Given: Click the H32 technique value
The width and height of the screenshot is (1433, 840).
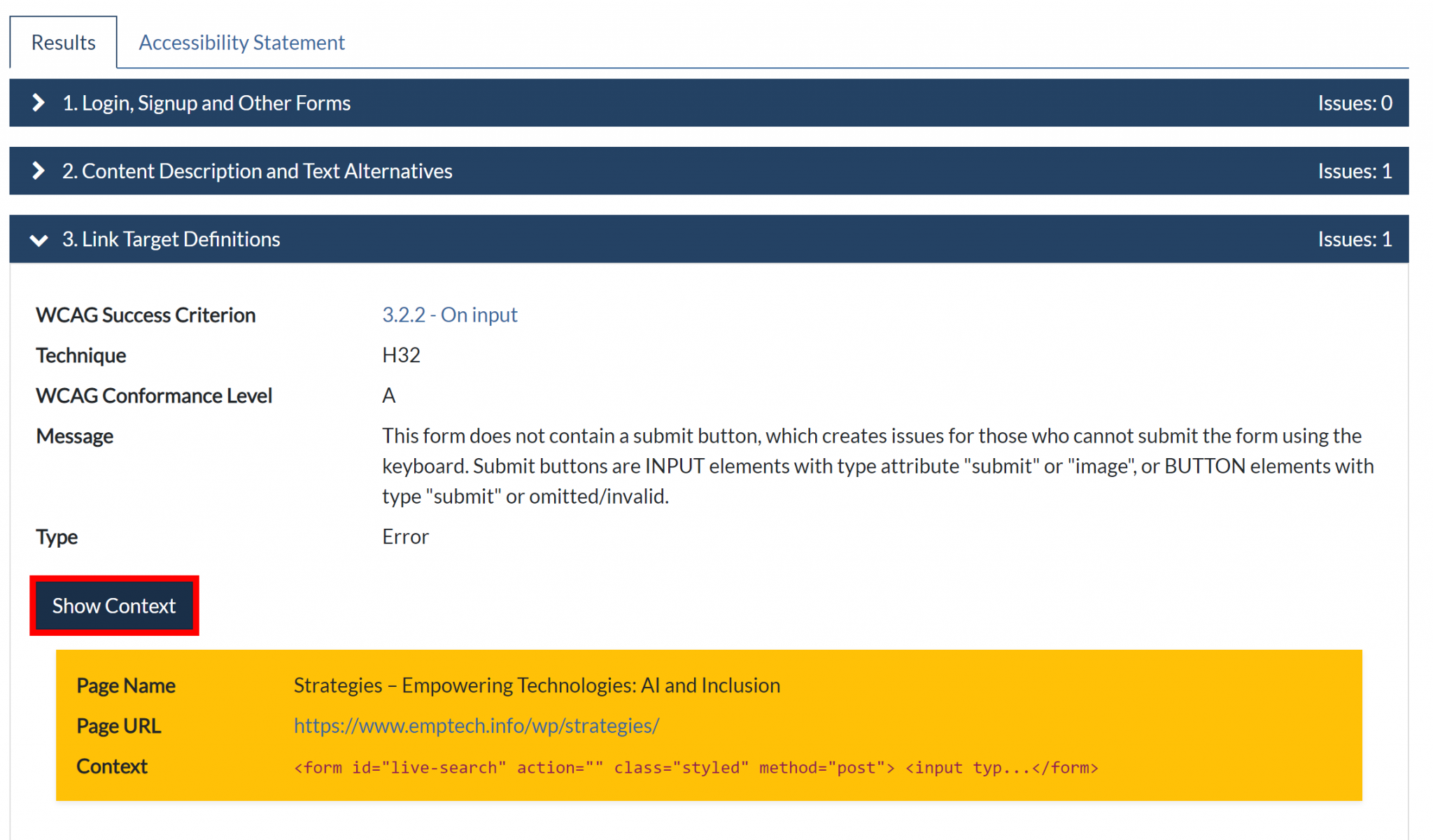Looking at the screenshot, I should [401, 355].
